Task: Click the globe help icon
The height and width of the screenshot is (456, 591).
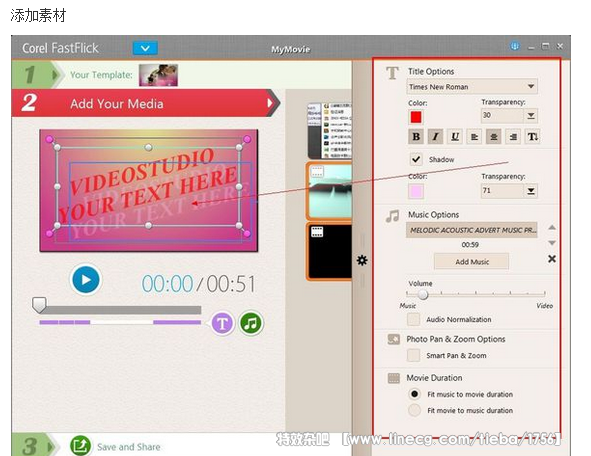Action: tap(515, 46)
